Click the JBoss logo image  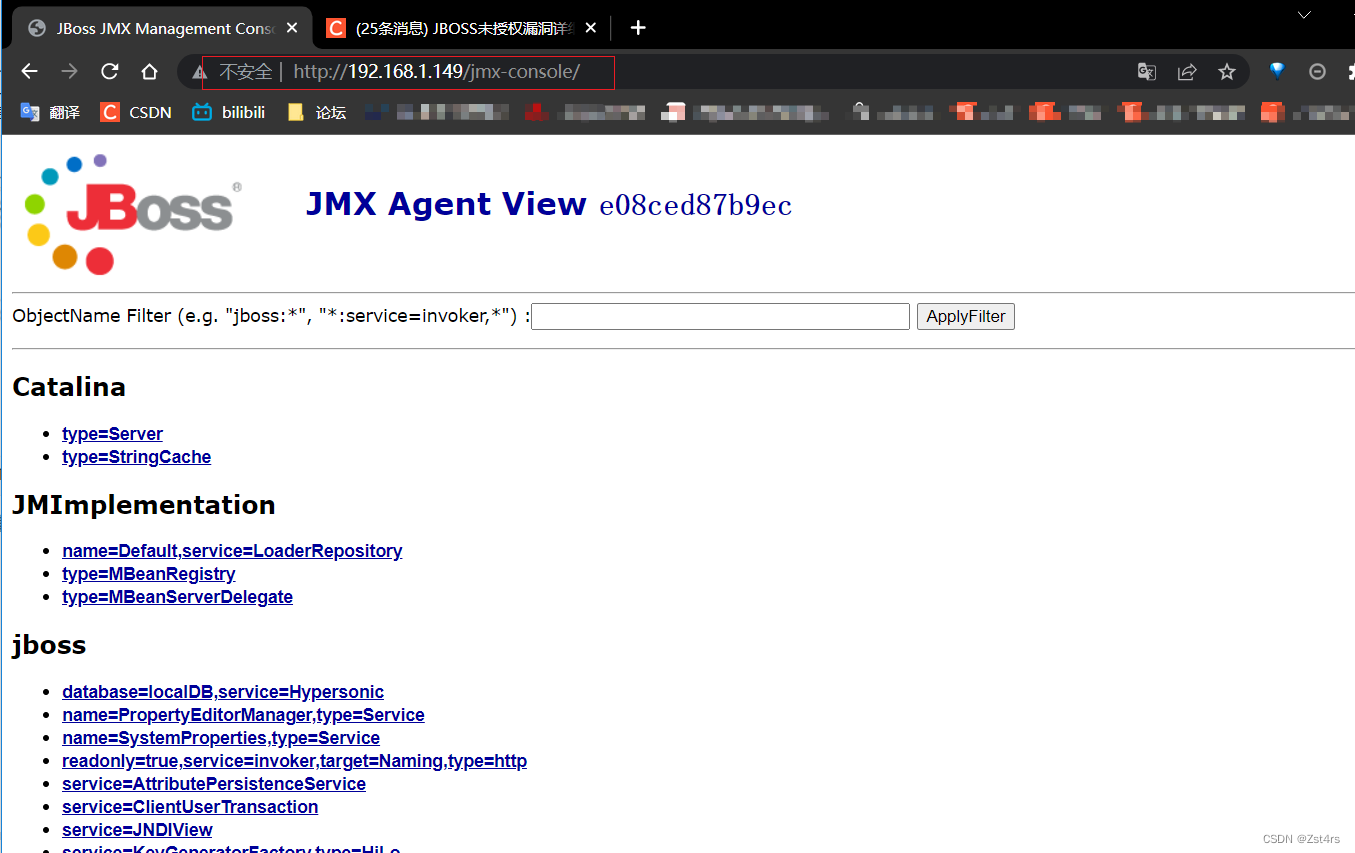[x=133, y=213]
